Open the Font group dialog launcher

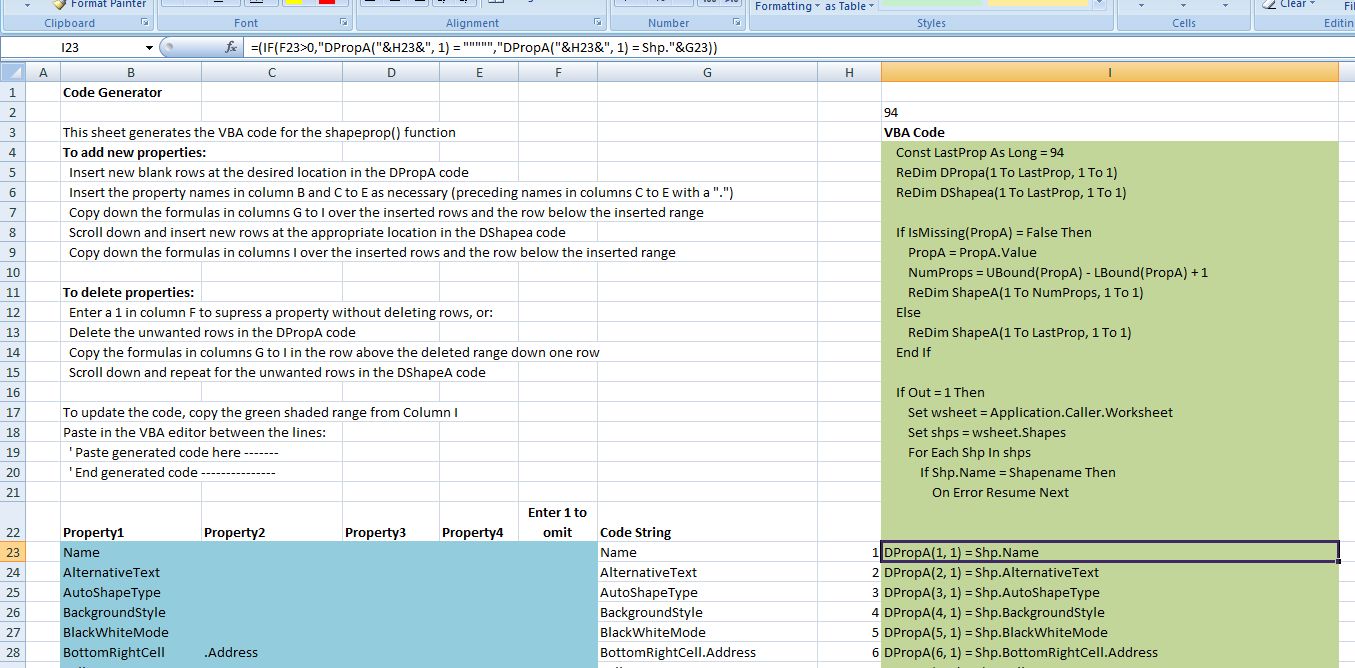click(x=343, y=22)
